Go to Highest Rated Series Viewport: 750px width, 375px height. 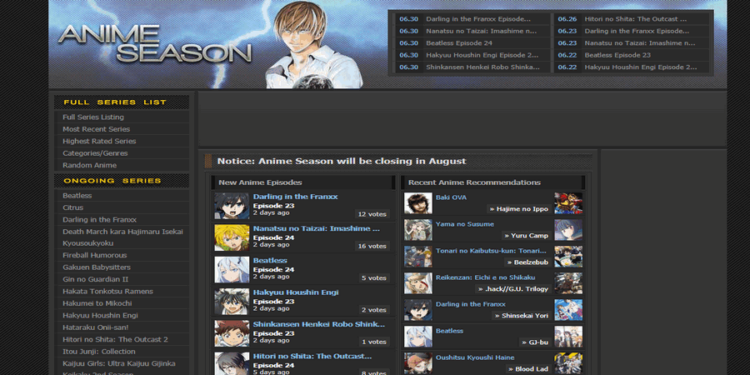(x=99, y=141)
